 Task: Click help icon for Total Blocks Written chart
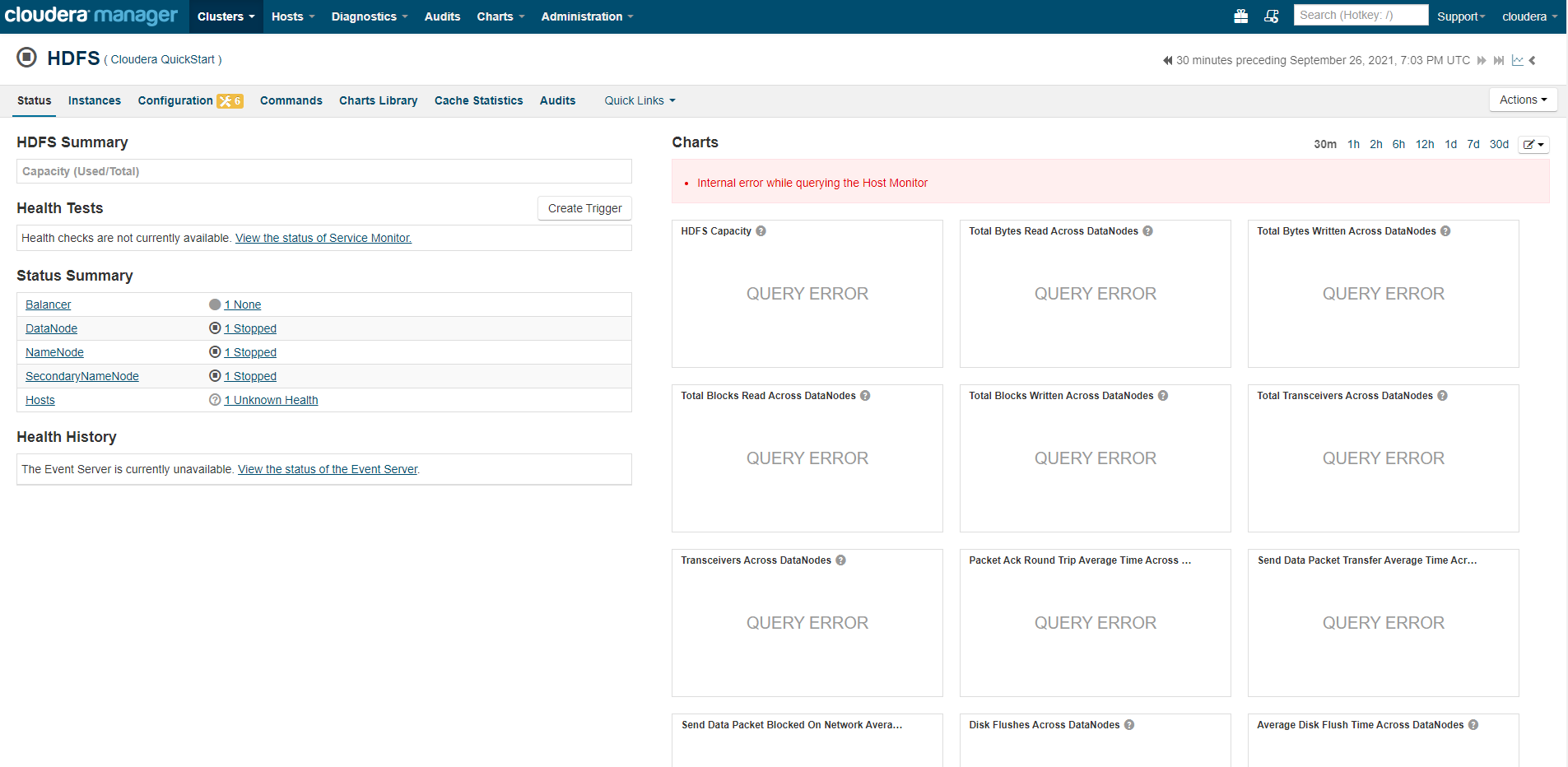pyautogui.click(x=1163, y=396)
